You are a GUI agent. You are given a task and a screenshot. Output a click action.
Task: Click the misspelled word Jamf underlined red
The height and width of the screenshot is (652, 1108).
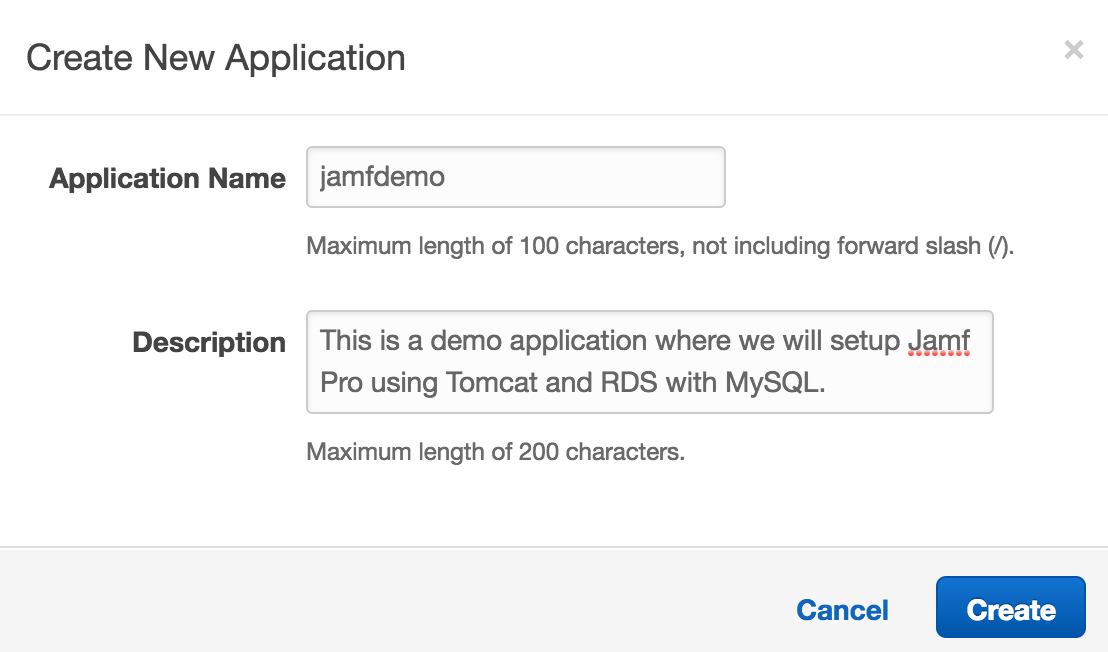coord(938,341)
